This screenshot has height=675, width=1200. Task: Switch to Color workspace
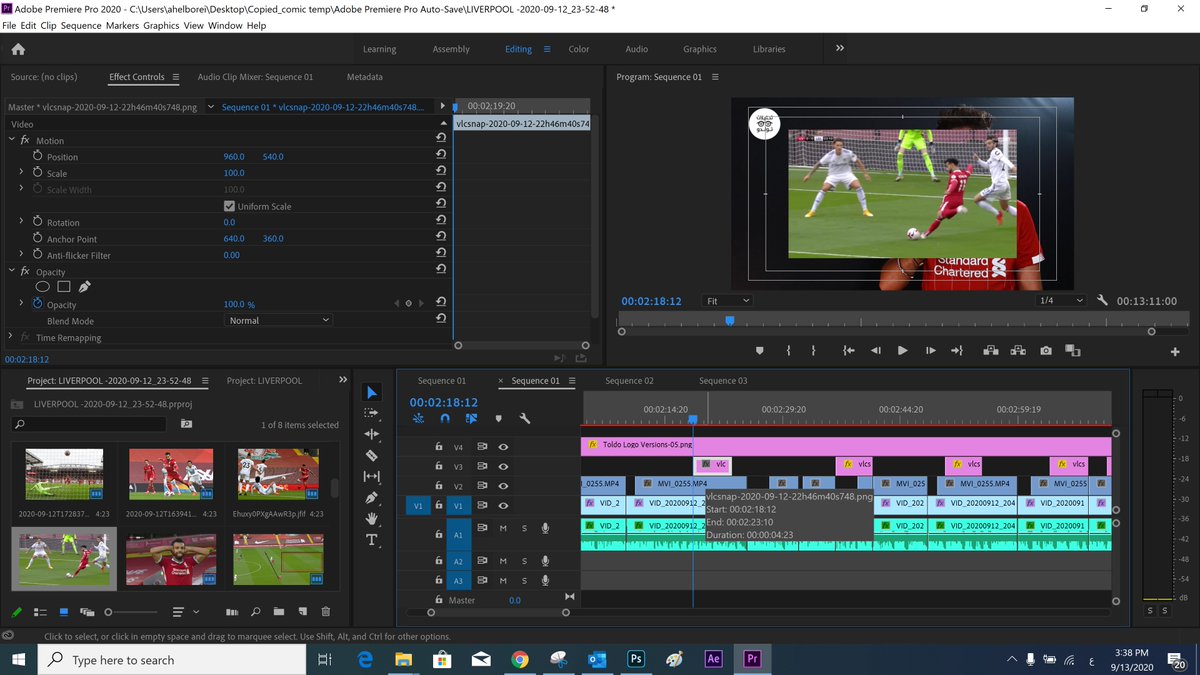click(579, 49)
